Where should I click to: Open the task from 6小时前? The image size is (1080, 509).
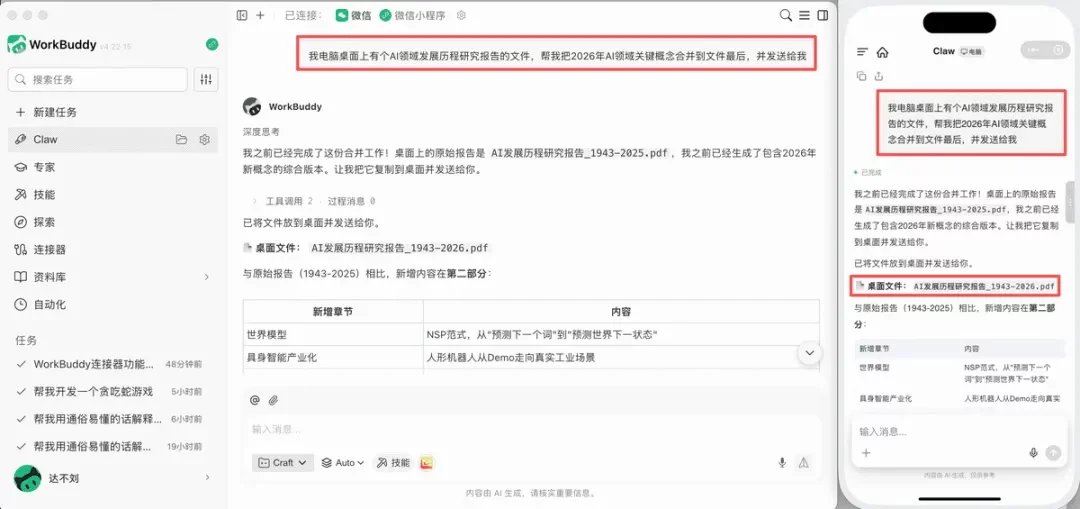(x=113, y=419)
